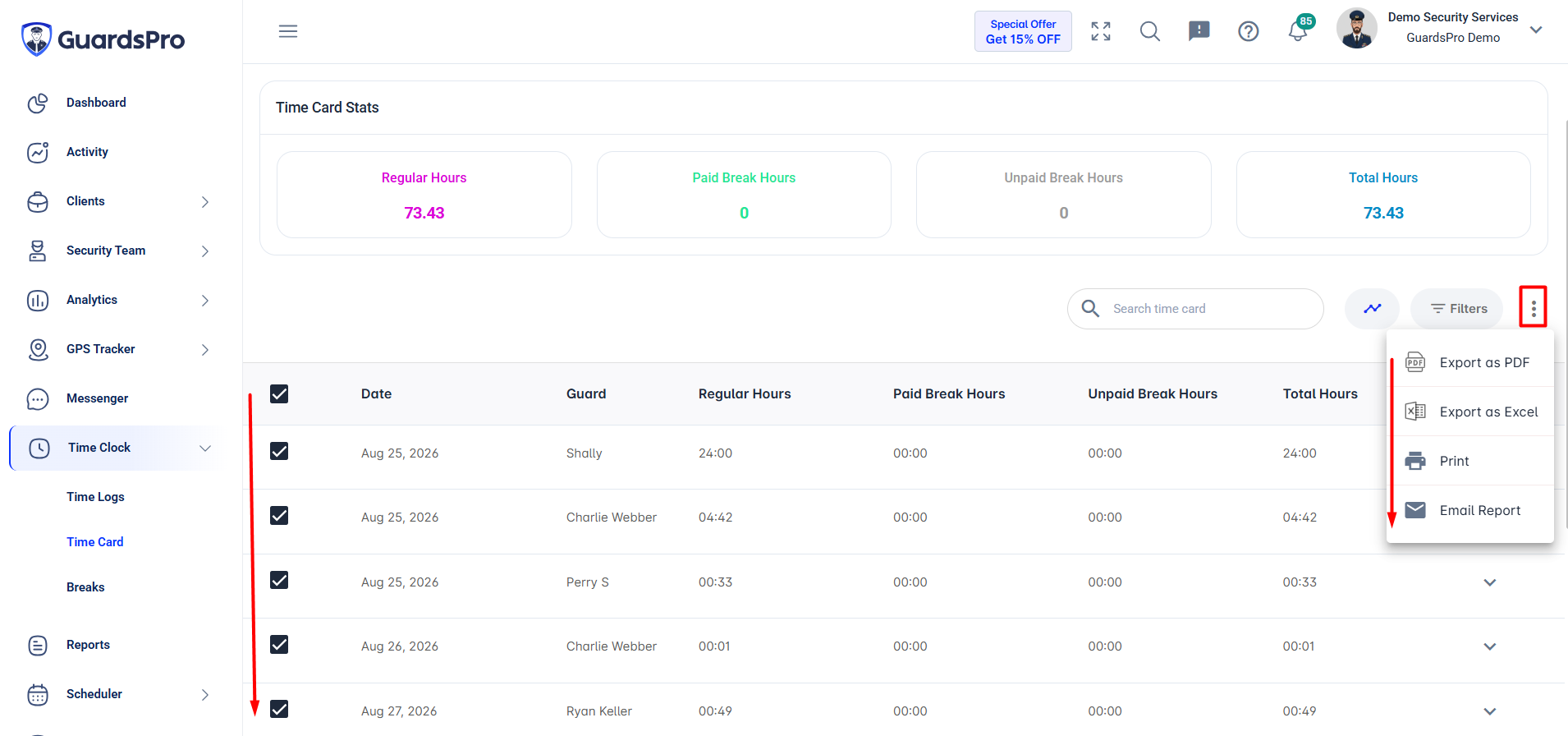This screenshot has height=736, width=1568.
Task: Uncheck the Shally row checkbox
Action: (279, 451)
